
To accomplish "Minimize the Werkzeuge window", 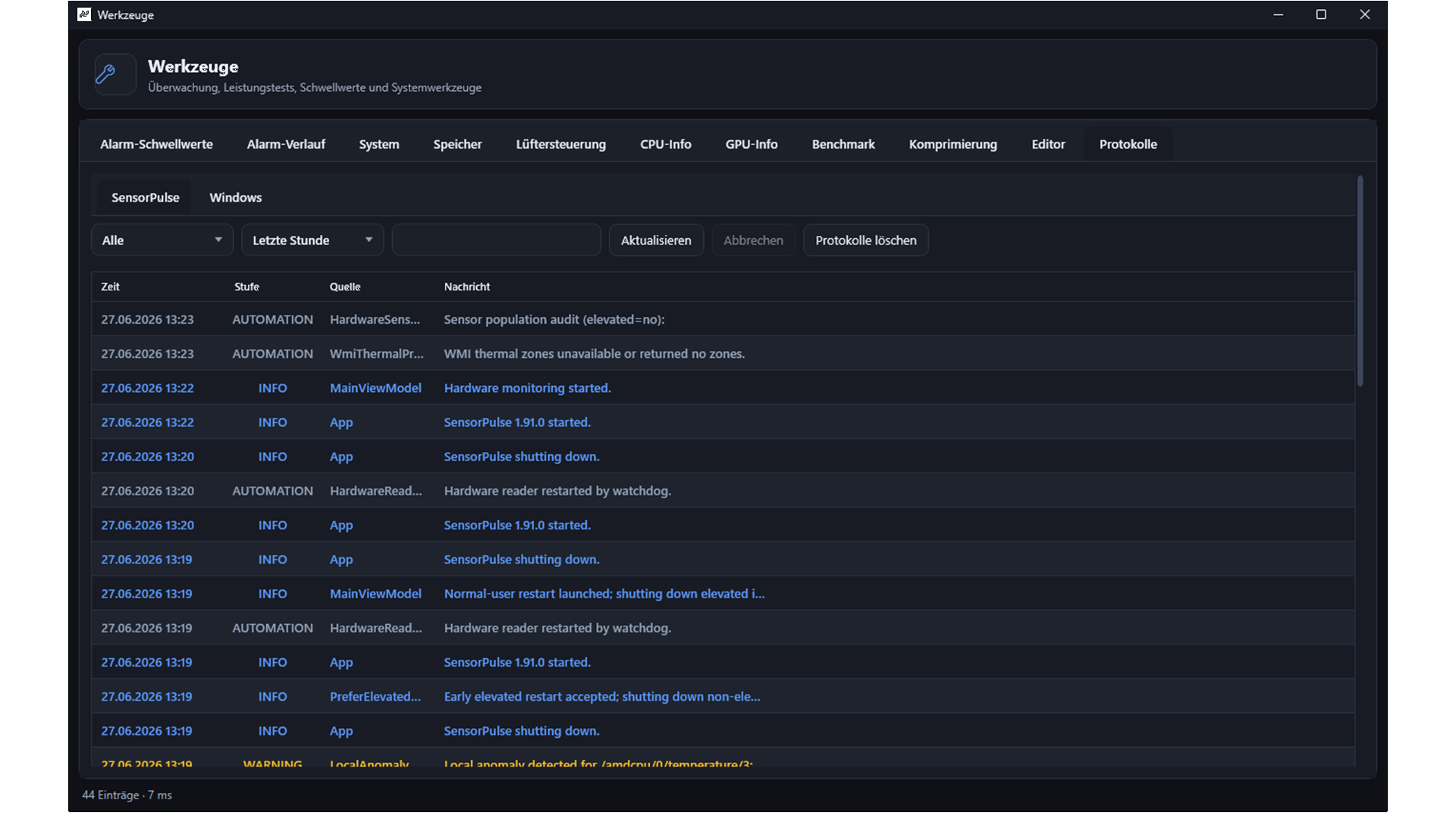I will pyautogui.click(x=1279, y=14).
